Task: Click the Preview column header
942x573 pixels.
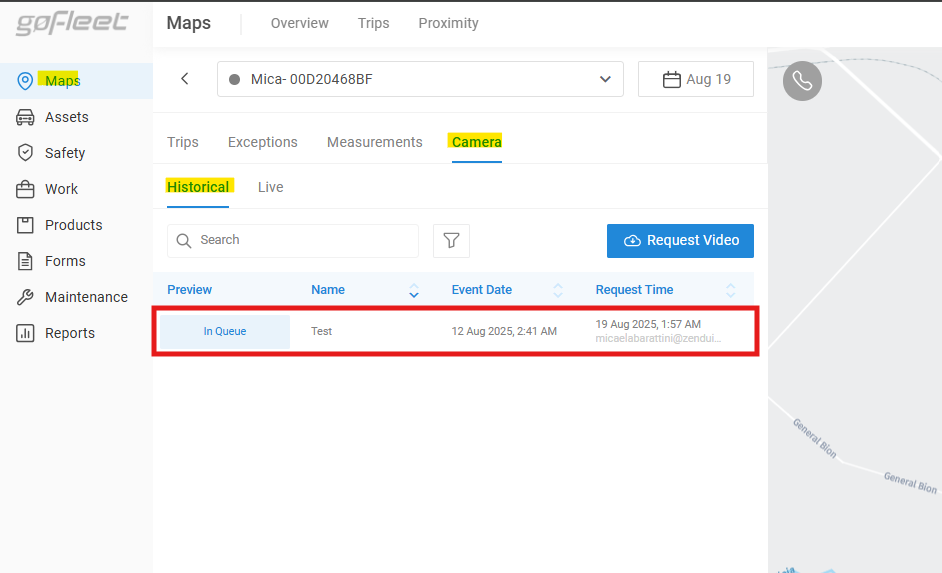Action: coord(189,290)
